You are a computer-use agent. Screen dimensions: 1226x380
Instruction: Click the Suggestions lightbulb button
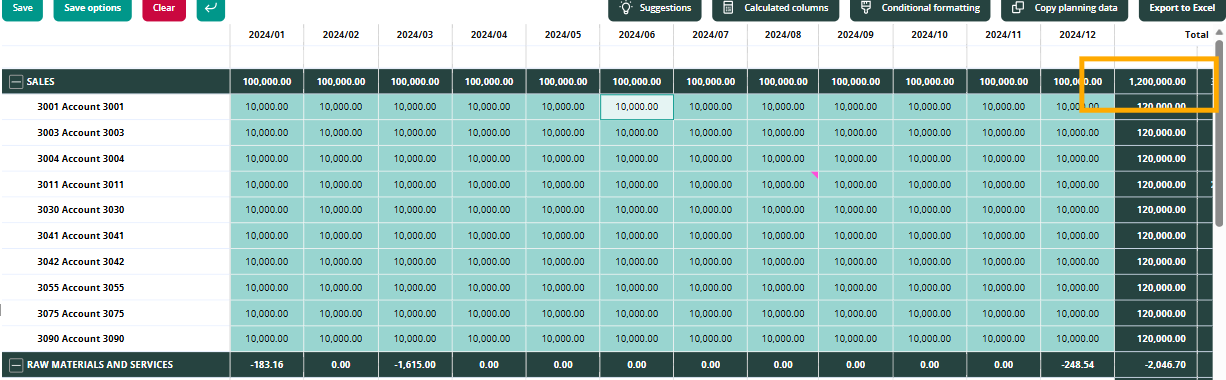click(656, 8)
